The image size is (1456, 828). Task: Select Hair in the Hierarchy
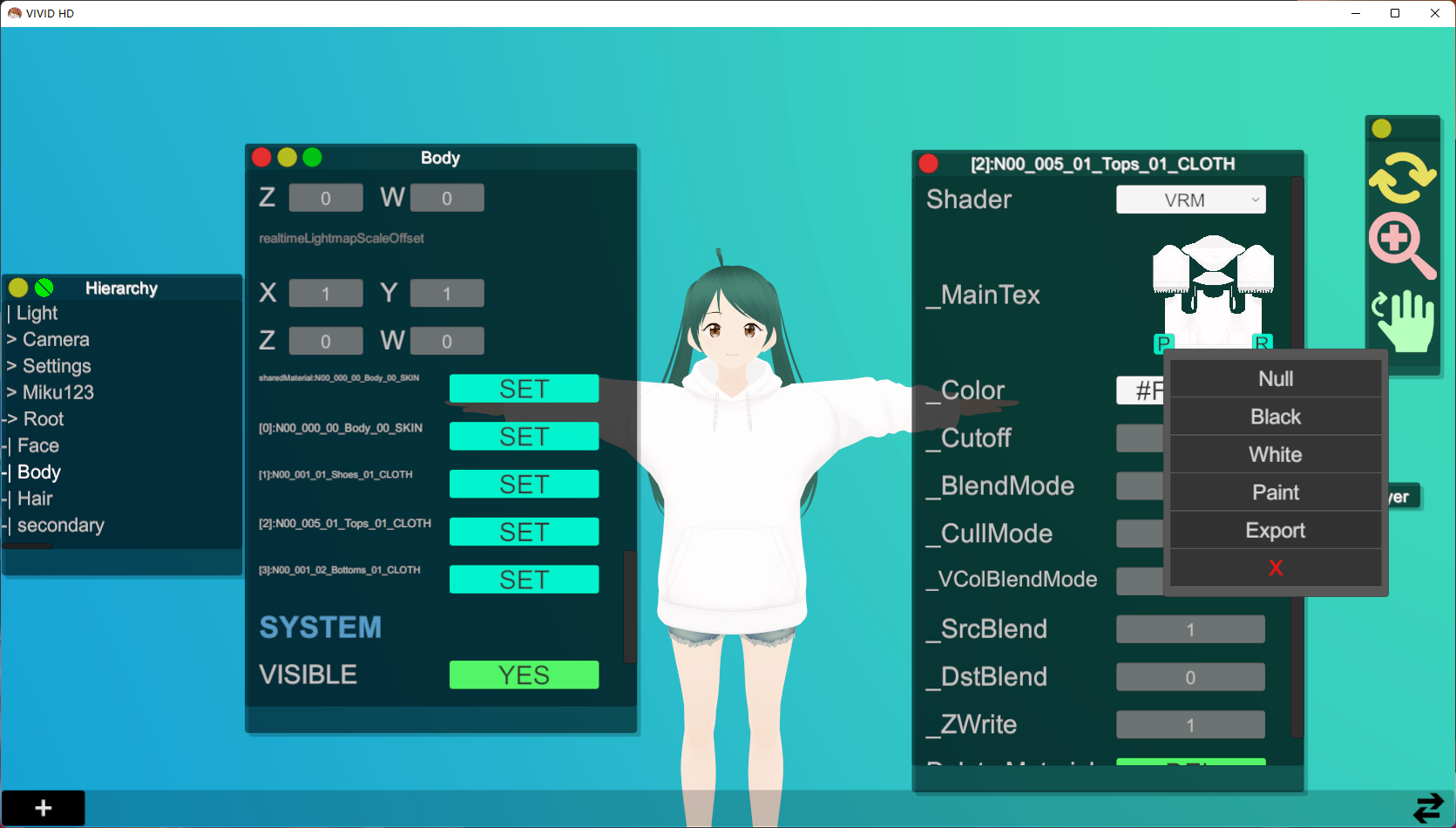pyautogui.click(x=35, y=499)
